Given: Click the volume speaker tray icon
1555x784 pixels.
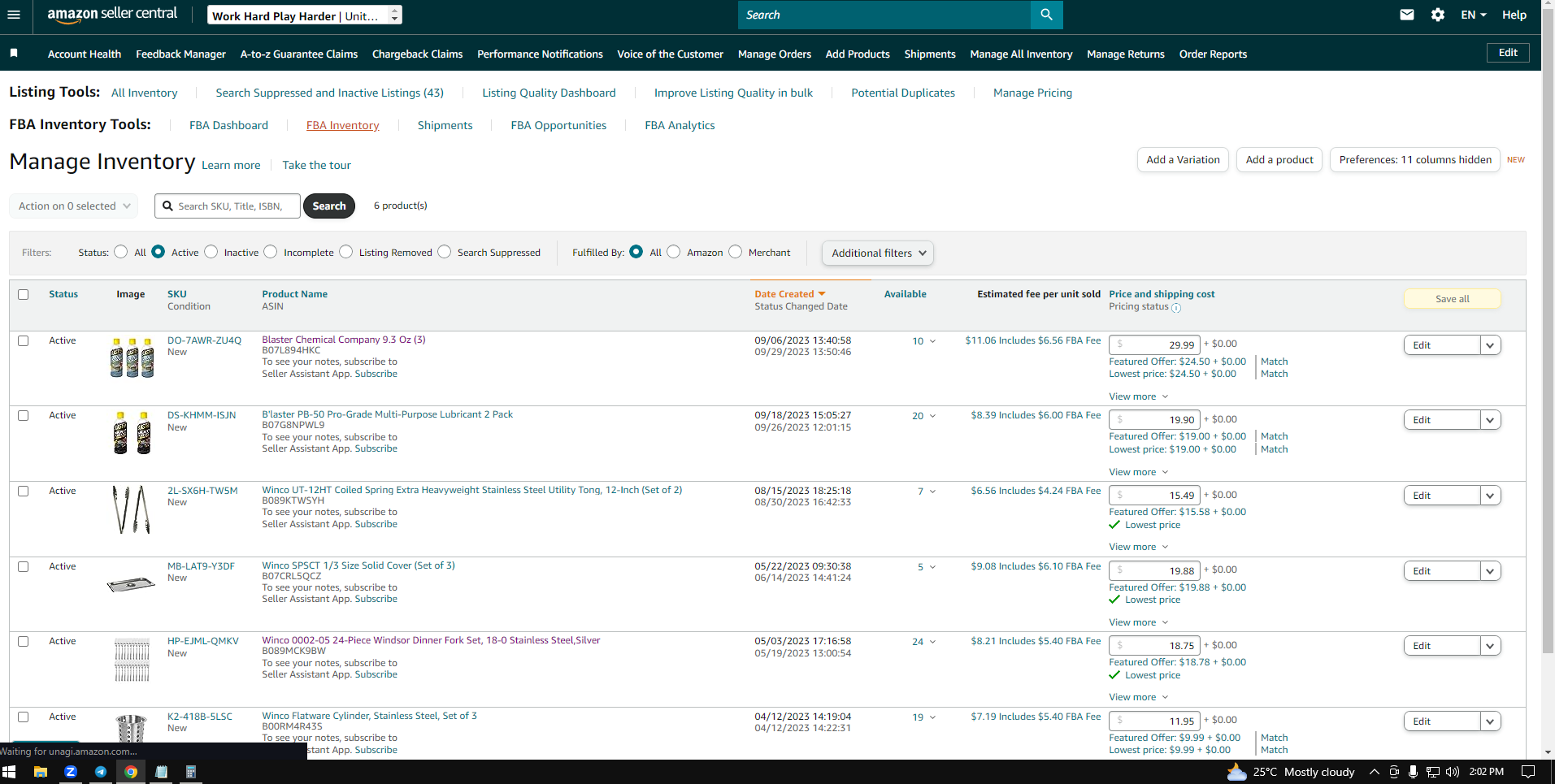Looking at the screenshot, I should (1453, 772).
